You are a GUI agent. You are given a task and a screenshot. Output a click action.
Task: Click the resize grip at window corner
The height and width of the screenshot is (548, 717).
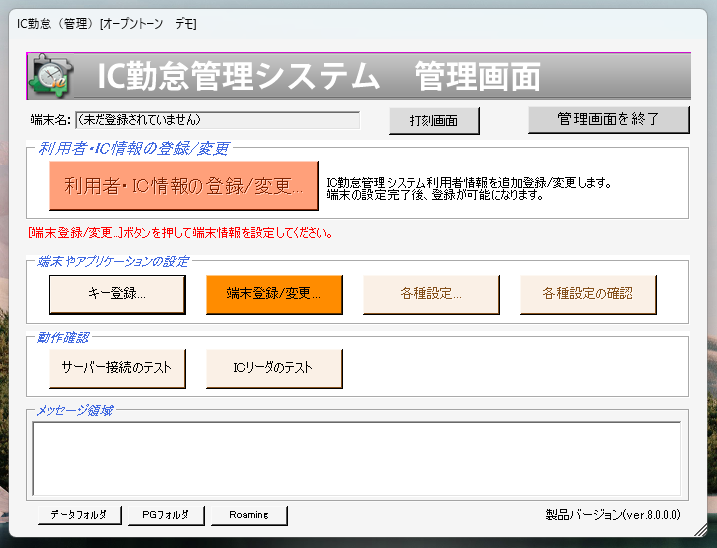(x=700, y=530)
